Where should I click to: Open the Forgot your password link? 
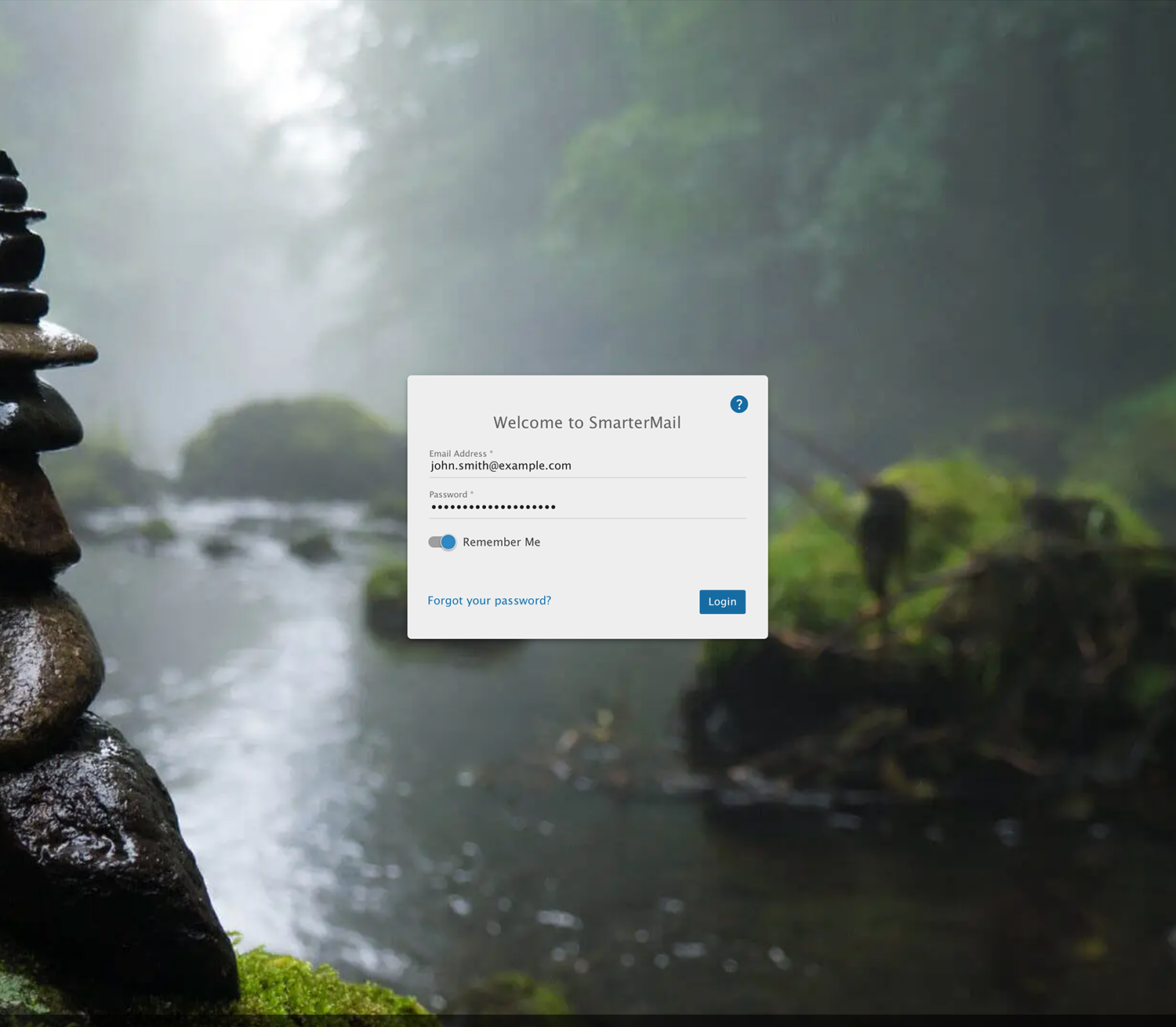point(489,601)
